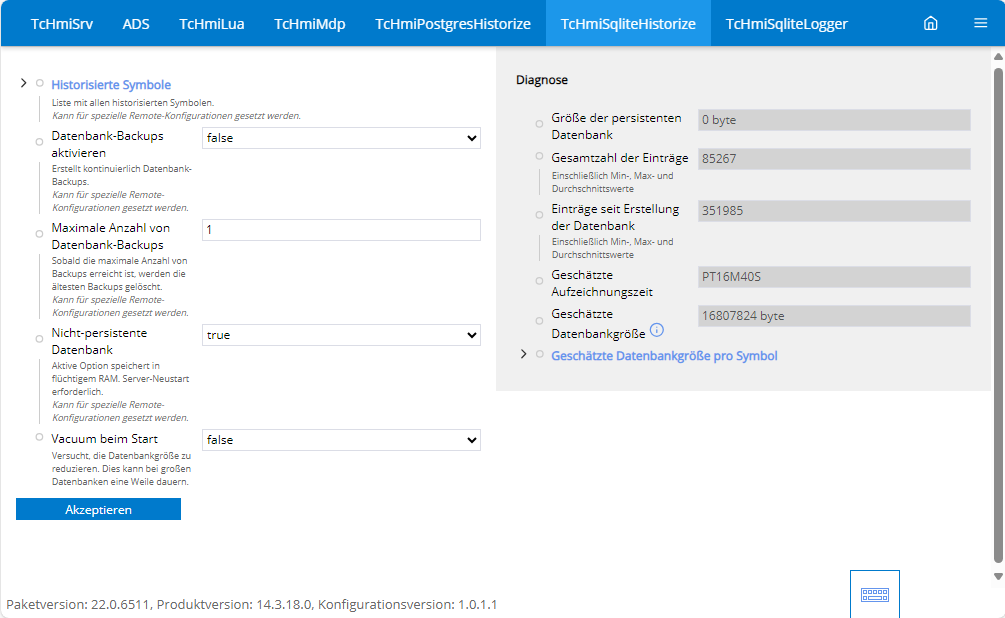The height and width of the screenshot is (618, 1005).
Task: Click the 0 byte value field
Action: 834,119
